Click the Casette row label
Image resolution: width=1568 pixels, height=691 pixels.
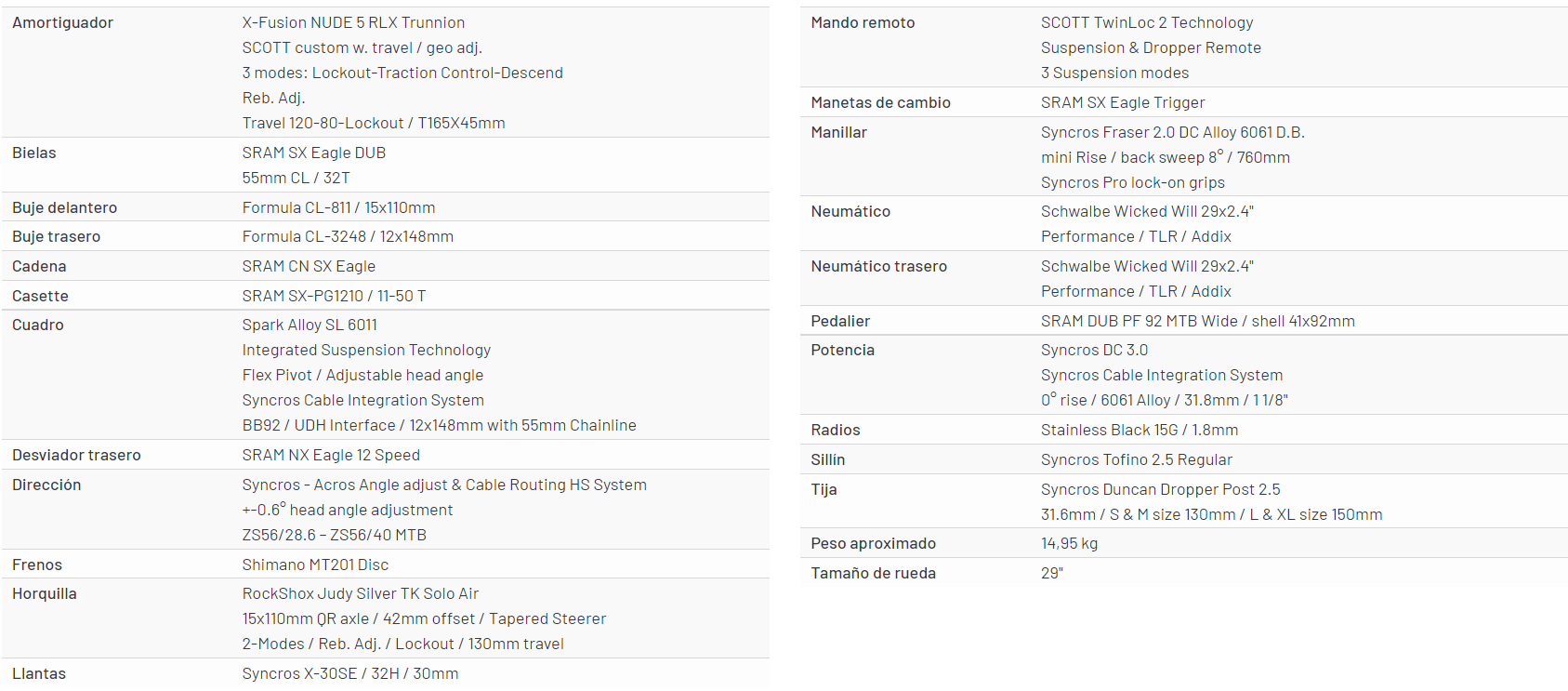[40, 296]
